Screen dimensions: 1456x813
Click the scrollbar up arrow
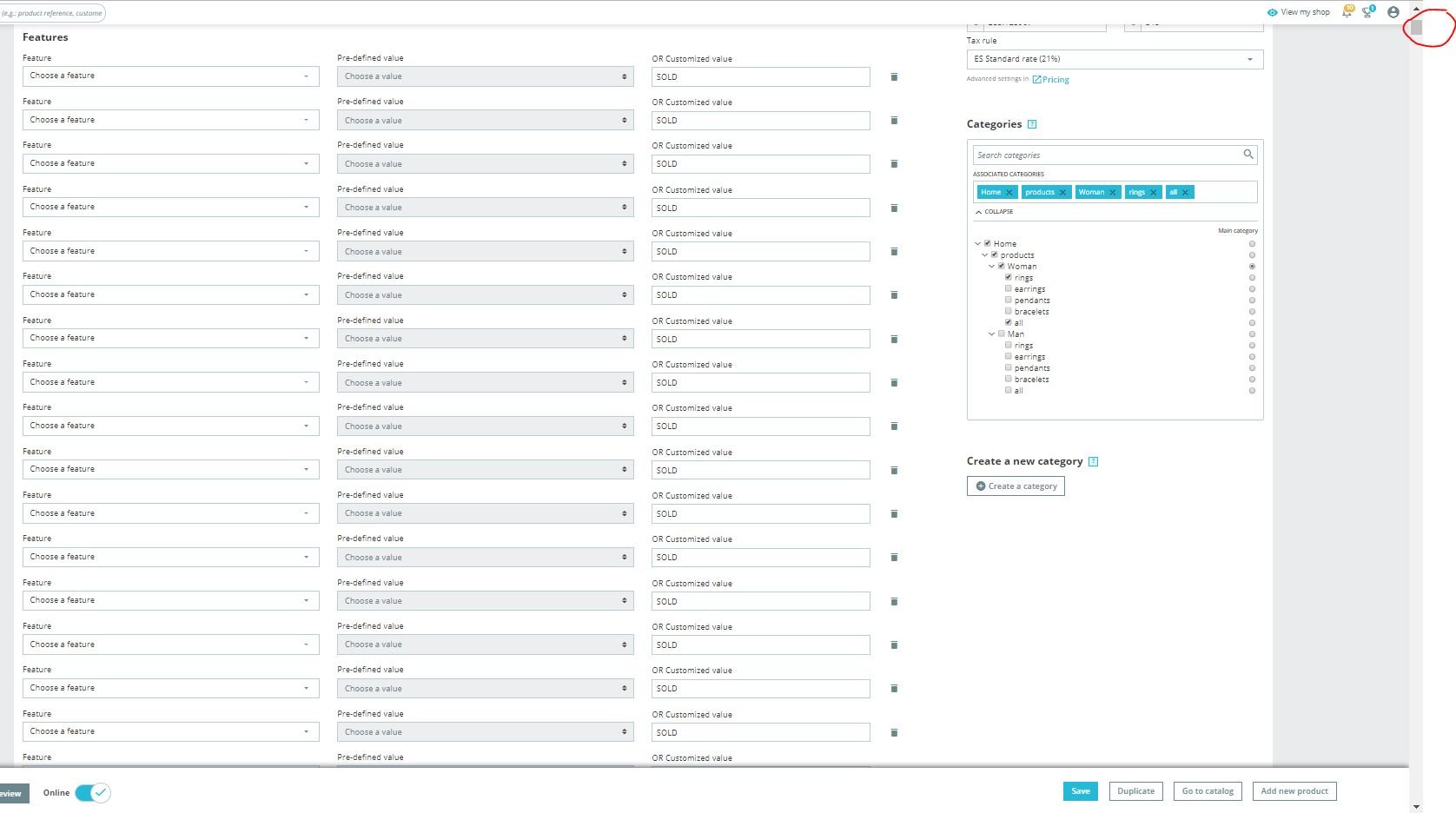tap(1416, 8)
